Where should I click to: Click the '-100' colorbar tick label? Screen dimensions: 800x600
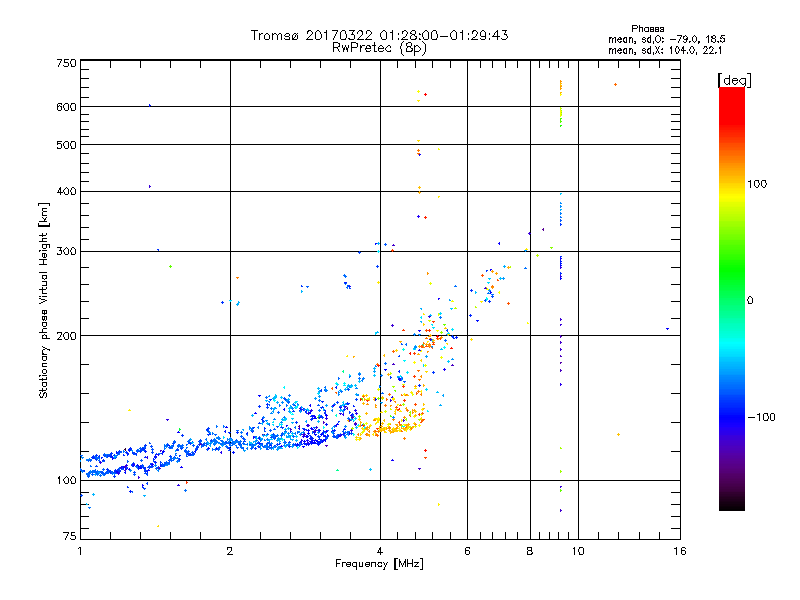761,417
